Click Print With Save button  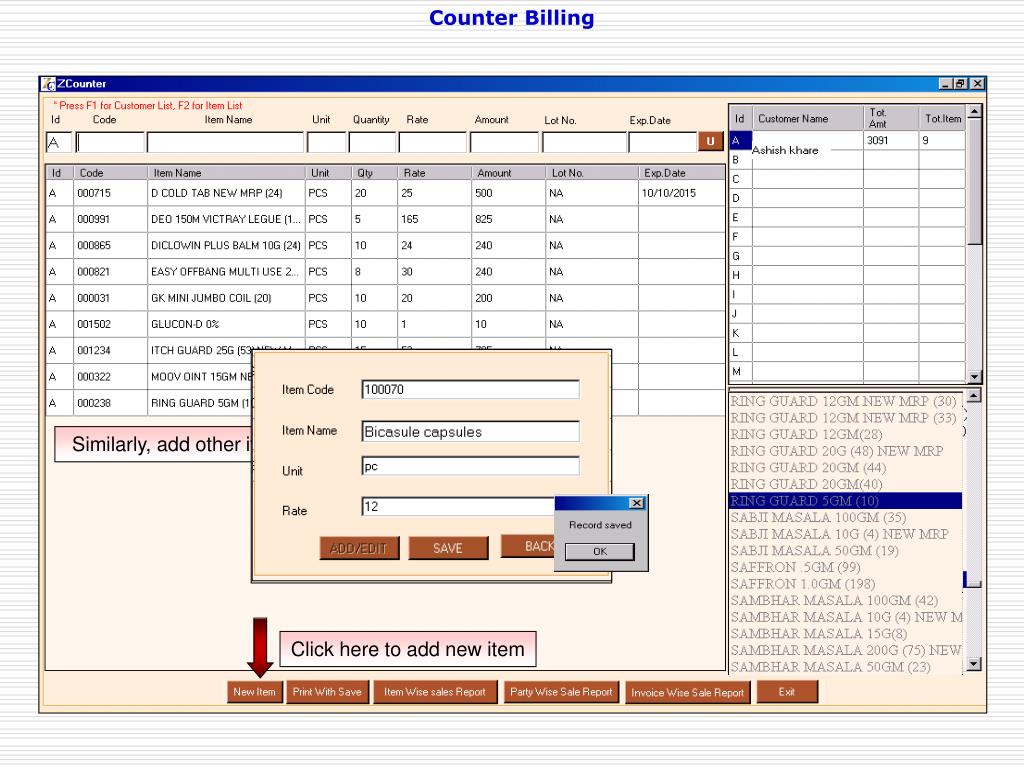coord(327,692)
